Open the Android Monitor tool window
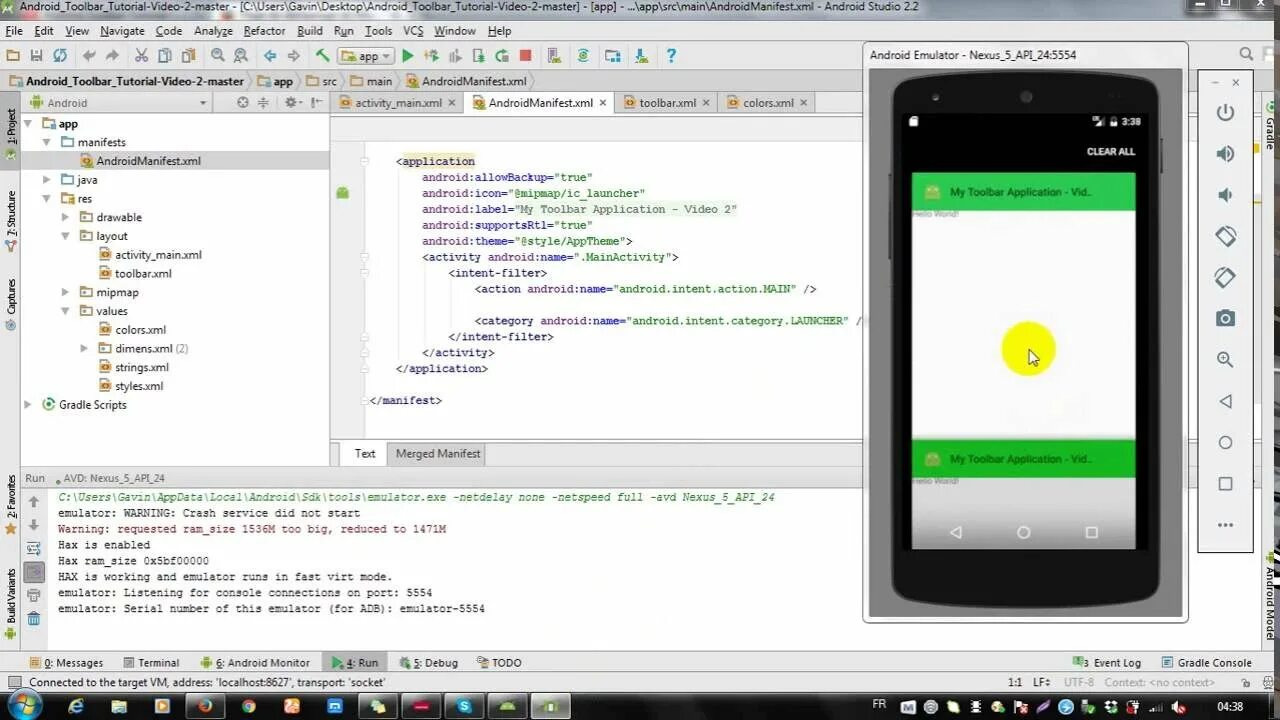1280x720 pixels. [x=256, y=662]
